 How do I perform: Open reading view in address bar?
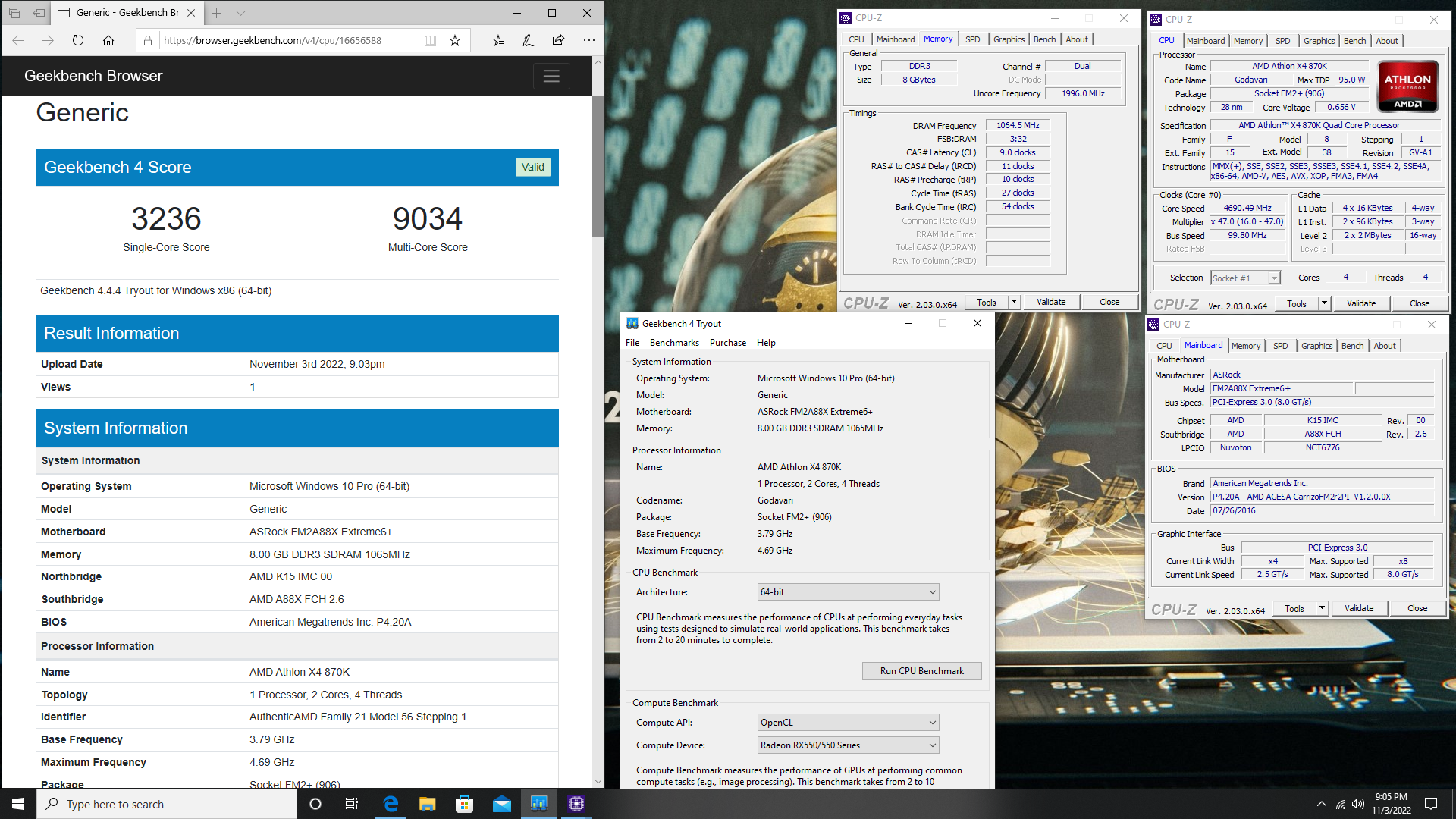point(430,41)
